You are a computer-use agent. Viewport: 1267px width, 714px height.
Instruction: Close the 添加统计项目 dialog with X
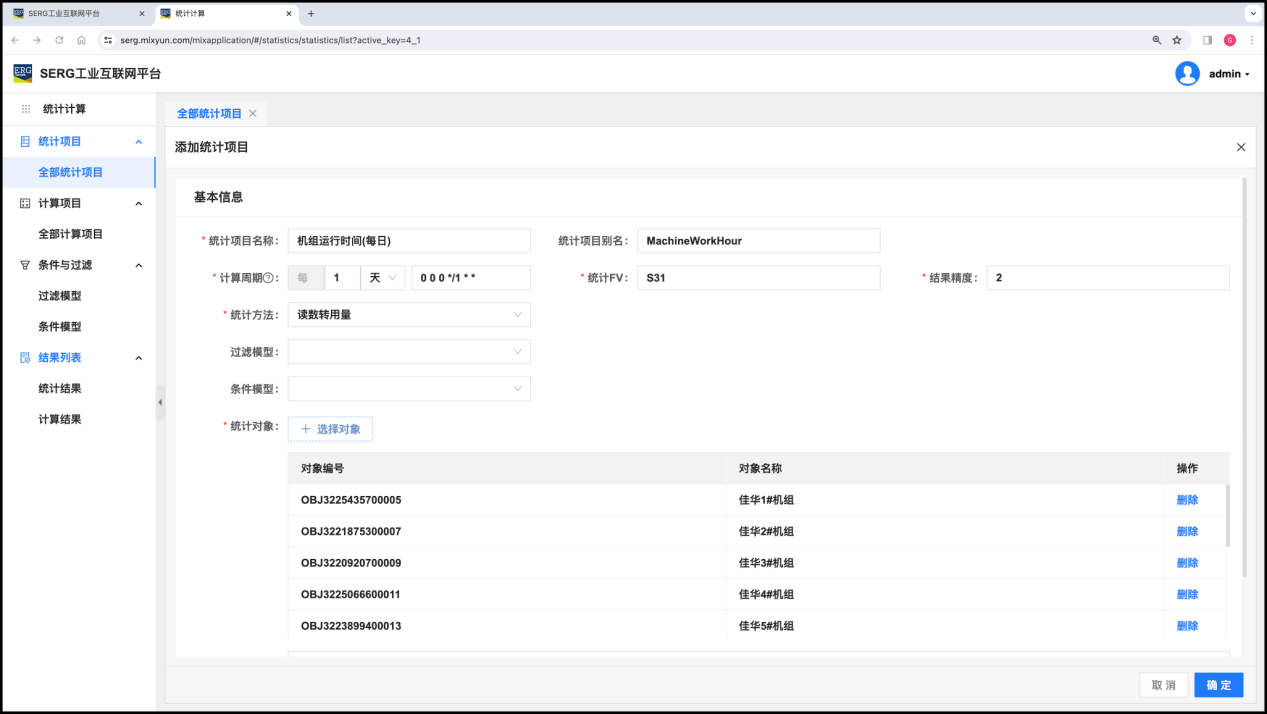1241,147
